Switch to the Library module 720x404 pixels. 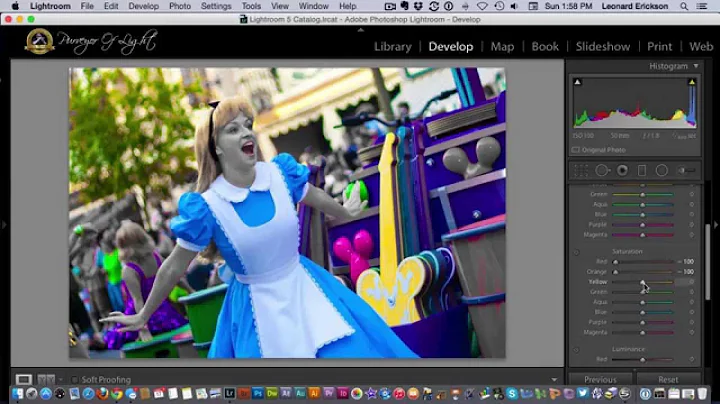click(393, 47)
